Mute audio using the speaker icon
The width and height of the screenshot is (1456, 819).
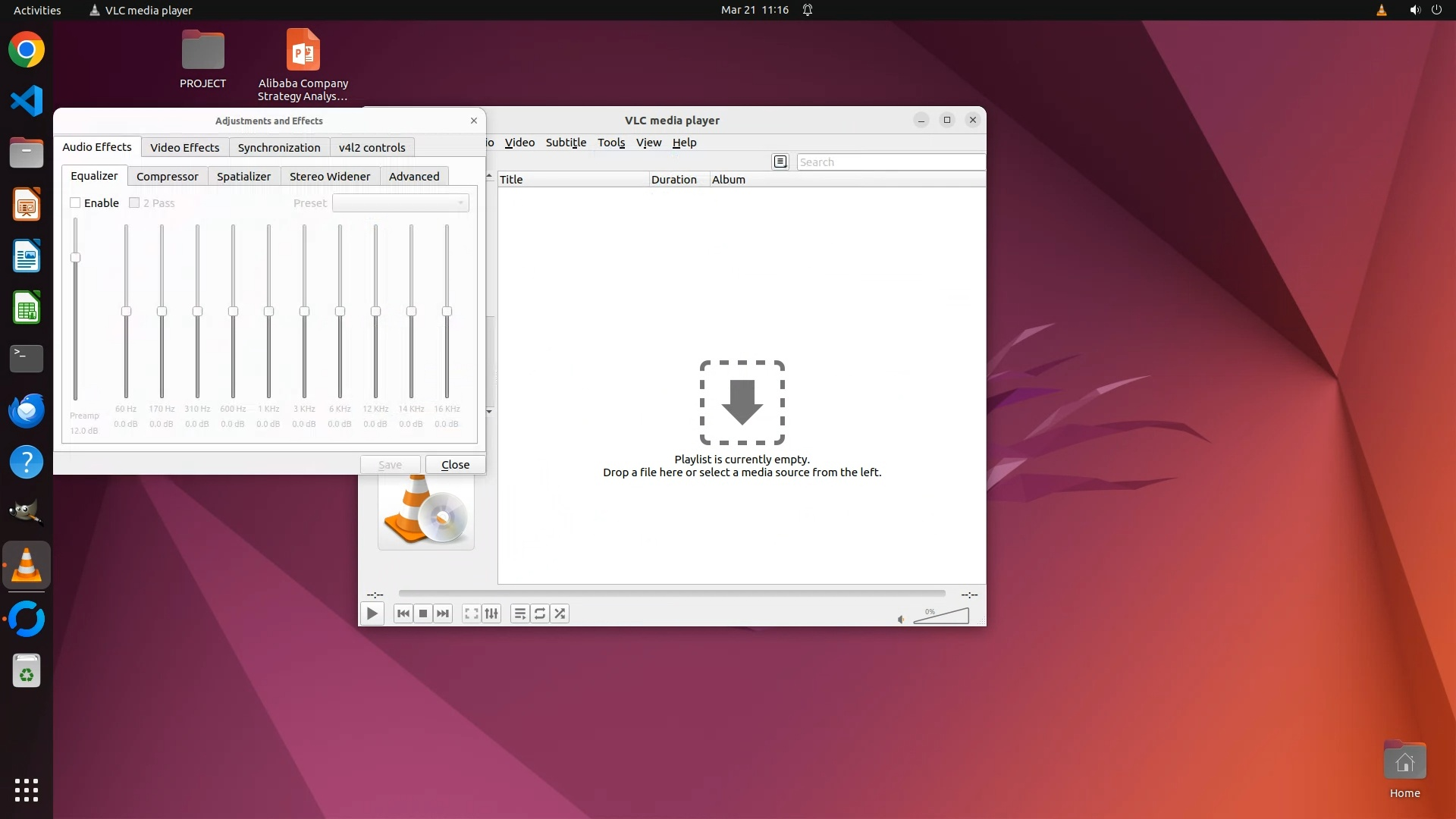[x=901, y=620]
